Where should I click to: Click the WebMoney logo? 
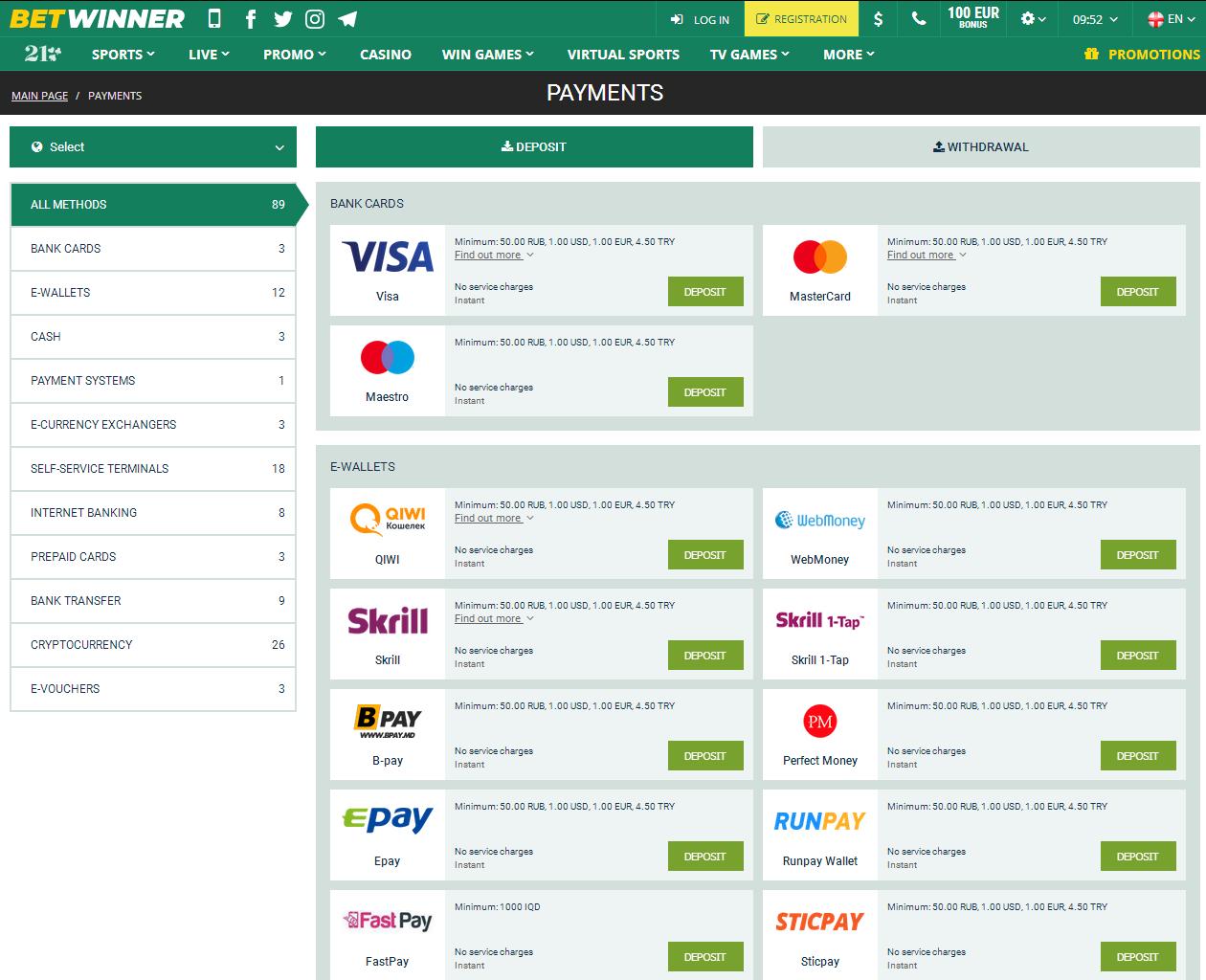point(820,520)
